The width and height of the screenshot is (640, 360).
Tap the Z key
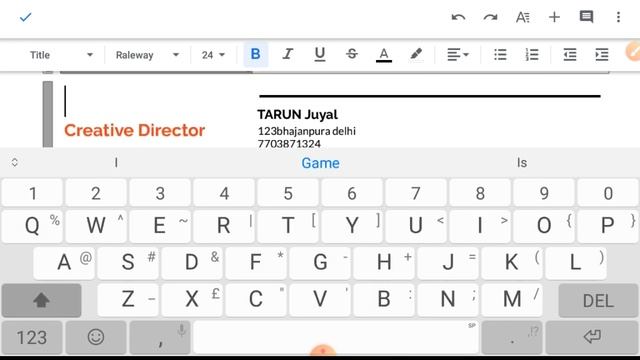point(128,299)
